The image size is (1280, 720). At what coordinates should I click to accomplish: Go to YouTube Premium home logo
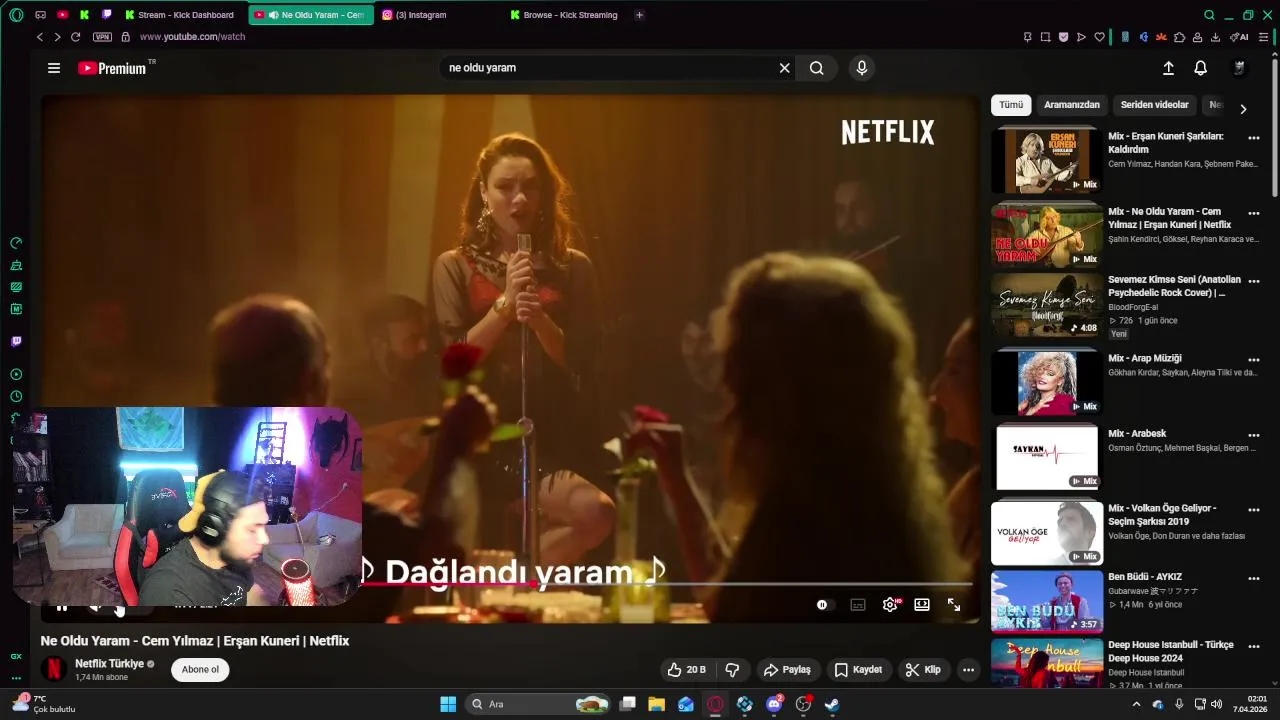[112, 68]
